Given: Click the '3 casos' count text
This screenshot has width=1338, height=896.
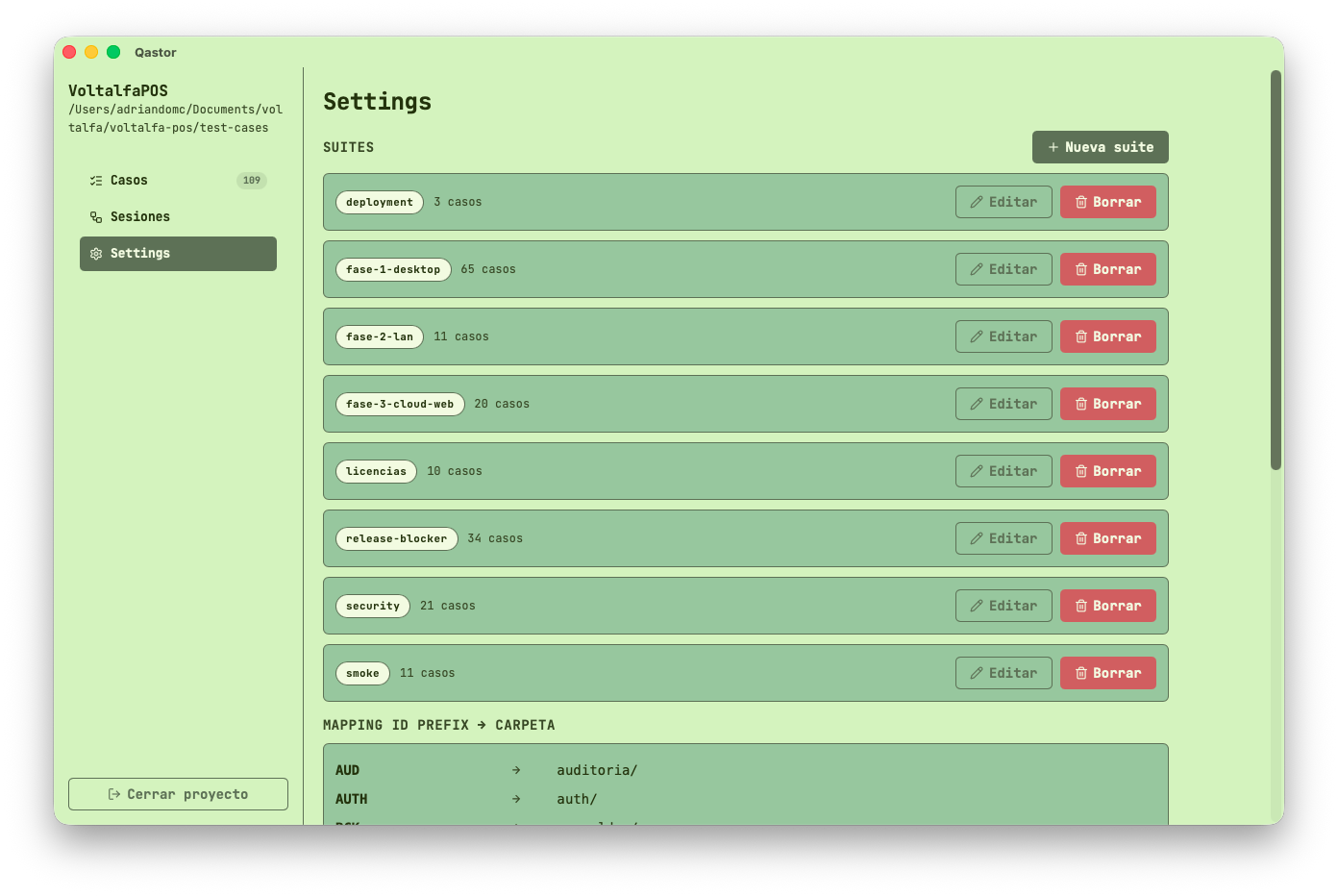Looking at the screenshot, I should [x=458, y=202].
